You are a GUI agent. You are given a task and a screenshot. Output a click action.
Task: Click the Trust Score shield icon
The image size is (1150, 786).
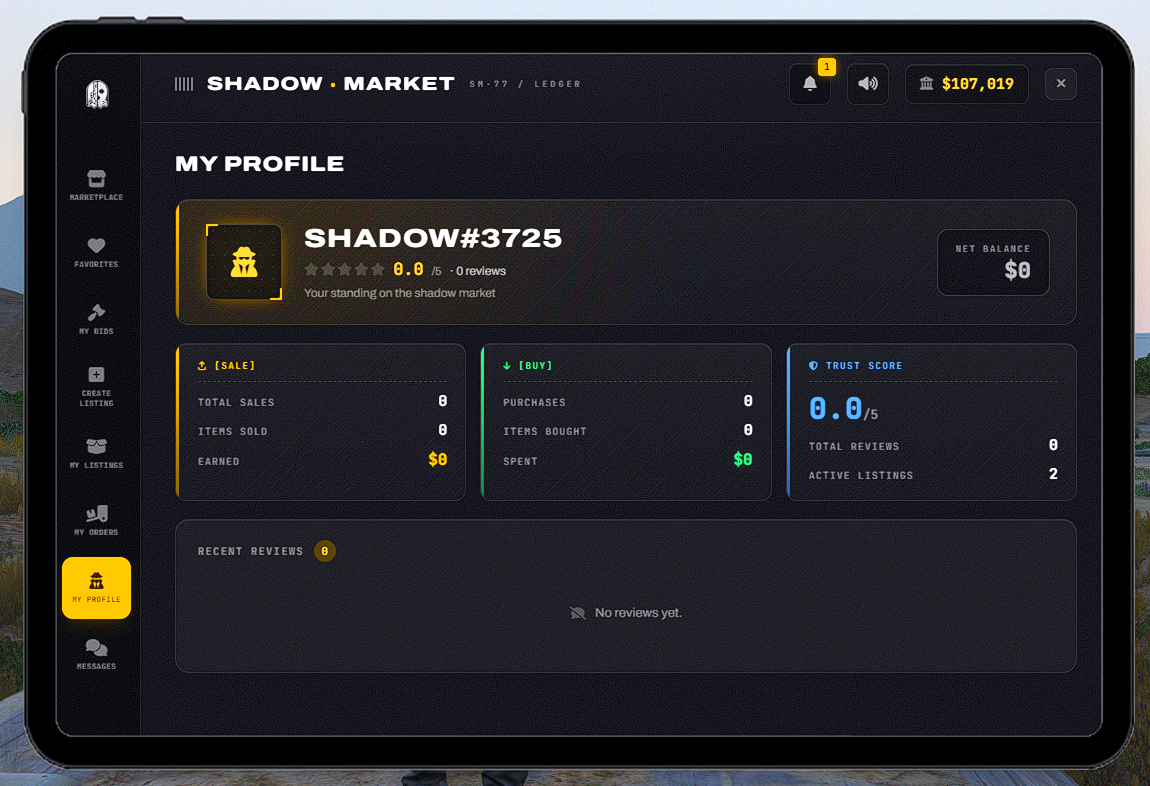813,365
